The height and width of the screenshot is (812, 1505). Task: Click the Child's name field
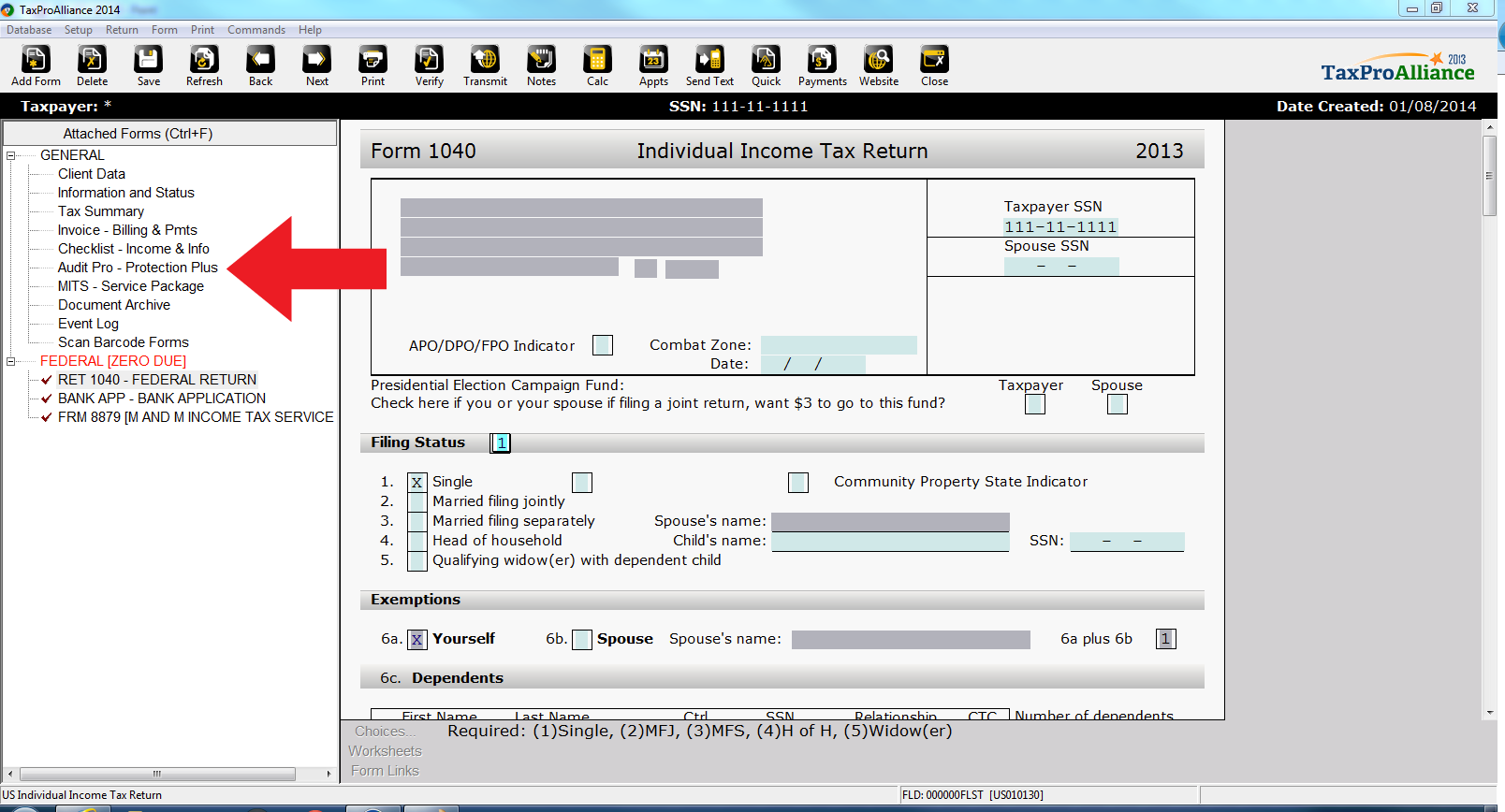(891, 542)
